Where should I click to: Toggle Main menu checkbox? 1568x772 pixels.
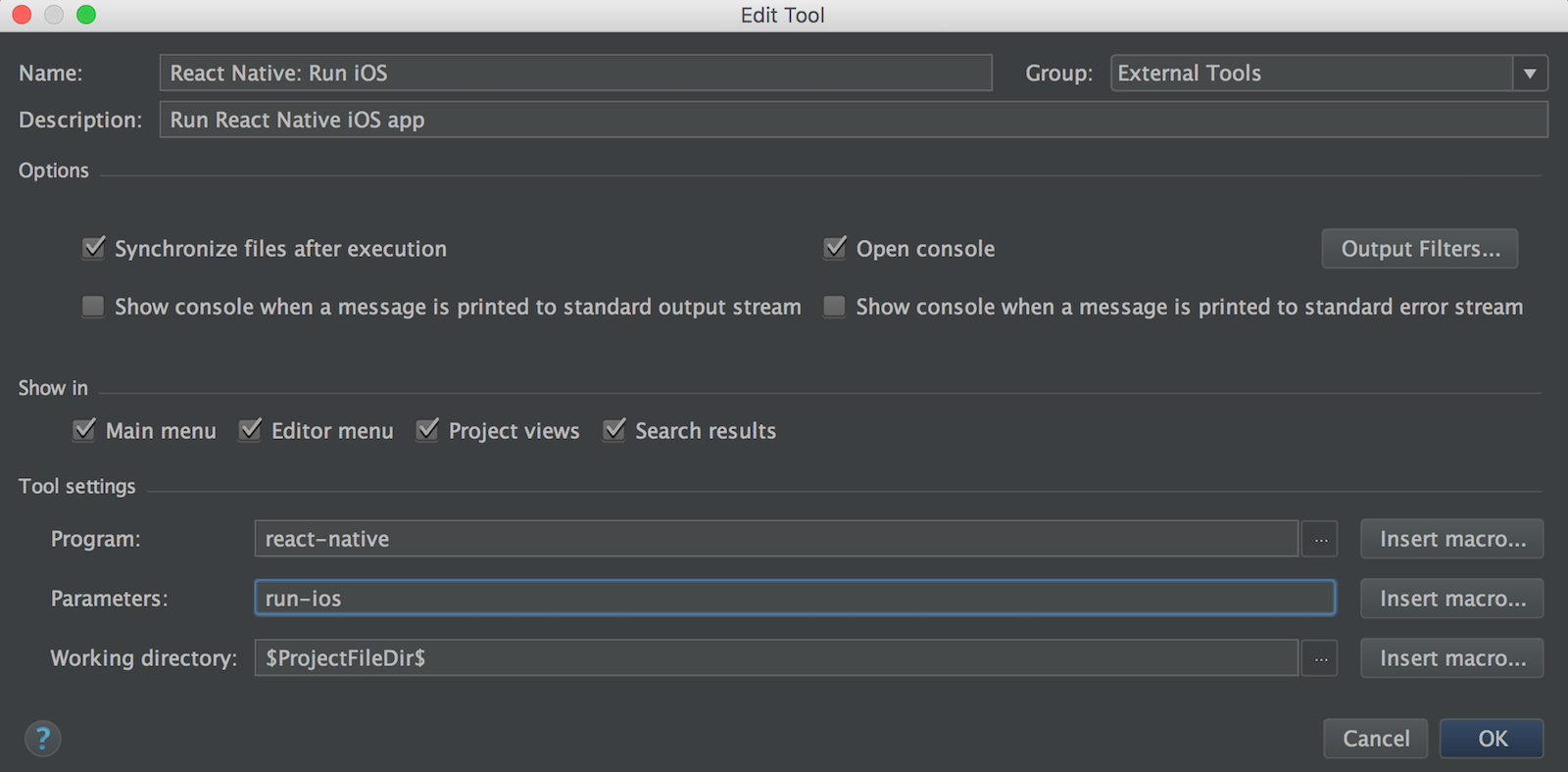click(x=84, y=430)
